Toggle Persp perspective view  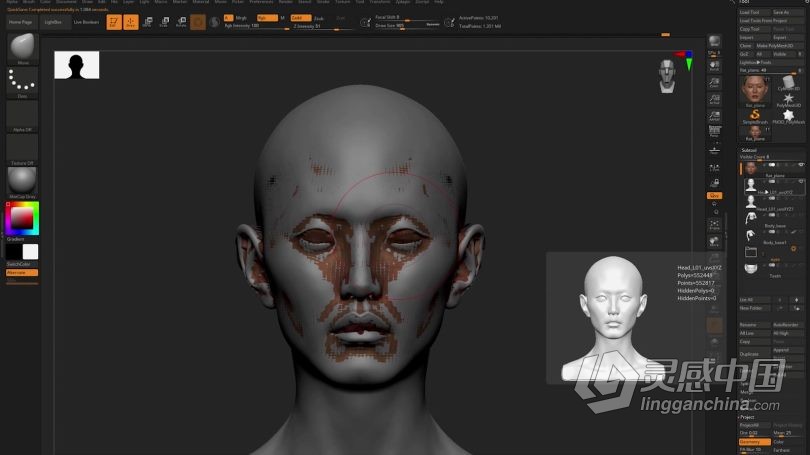[714, 133]
